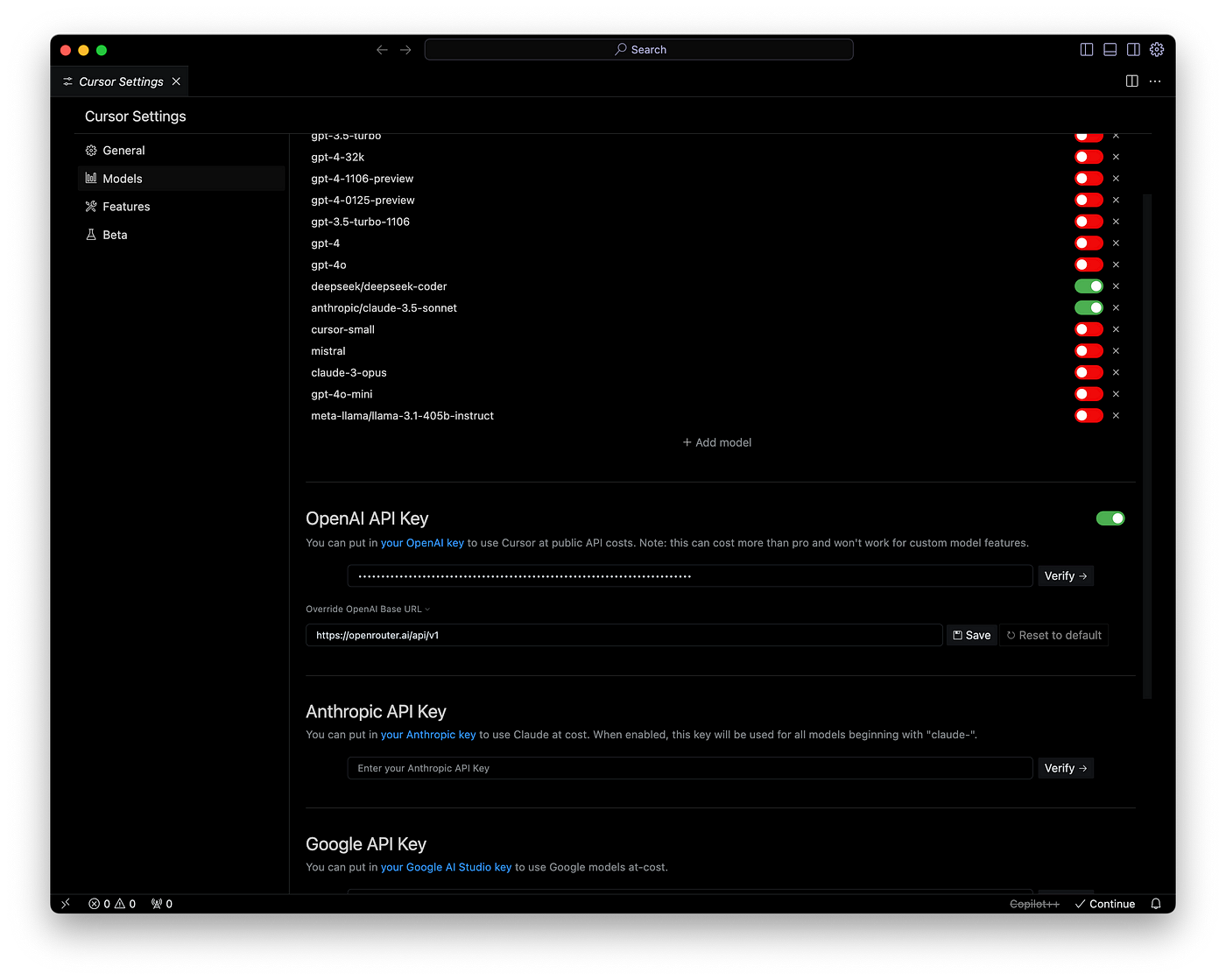
Task: Focus the Anthropic API Key input
Action: pyautogui.click(x=690, y=768)
